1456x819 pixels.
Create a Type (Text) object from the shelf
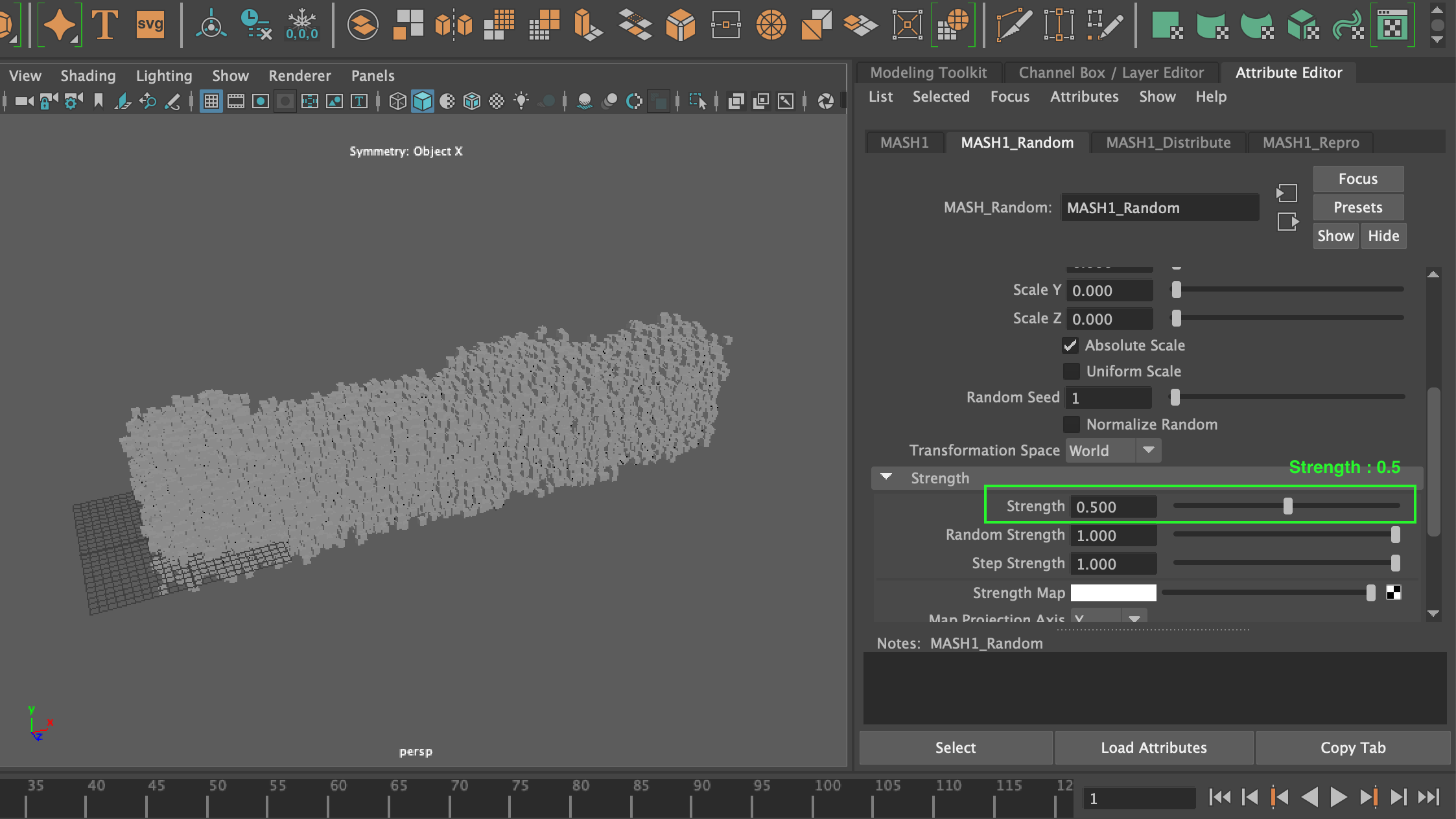pos(105,25)
